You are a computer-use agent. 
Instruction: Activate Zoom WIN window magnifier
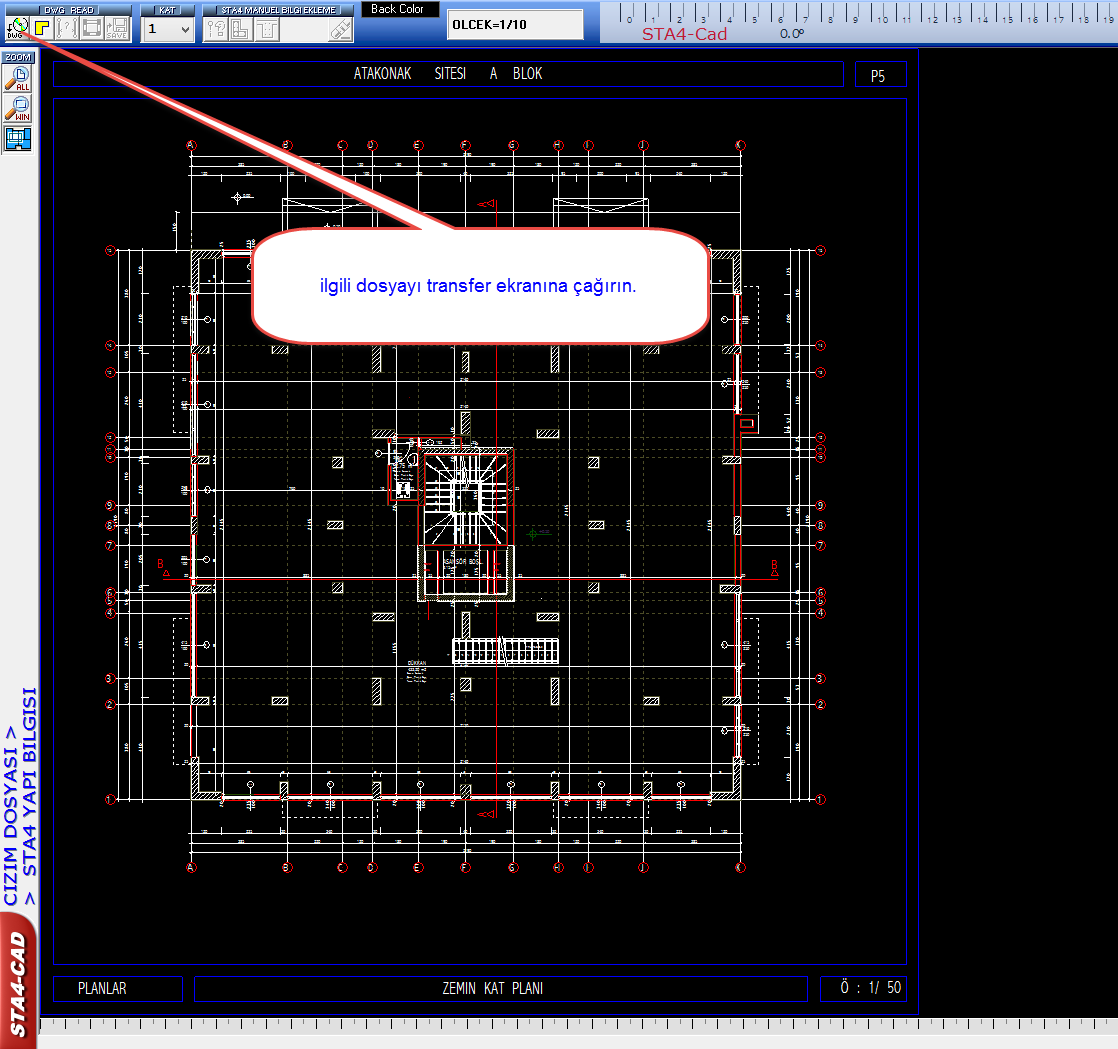tap(19, 108)
